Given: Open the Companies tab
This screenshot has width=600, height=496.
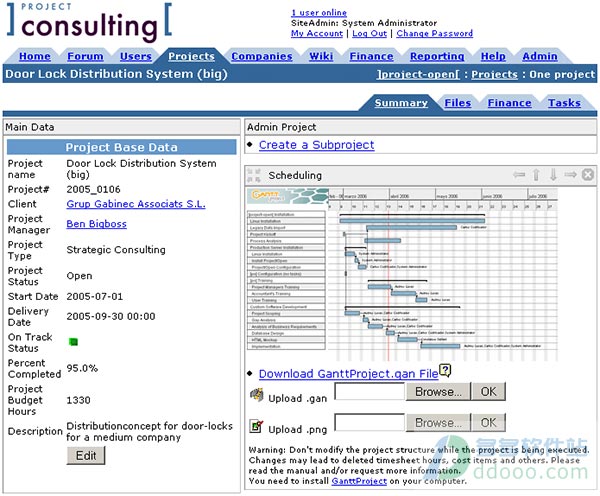Looking at the screenshot, I should tap(262, 56).
